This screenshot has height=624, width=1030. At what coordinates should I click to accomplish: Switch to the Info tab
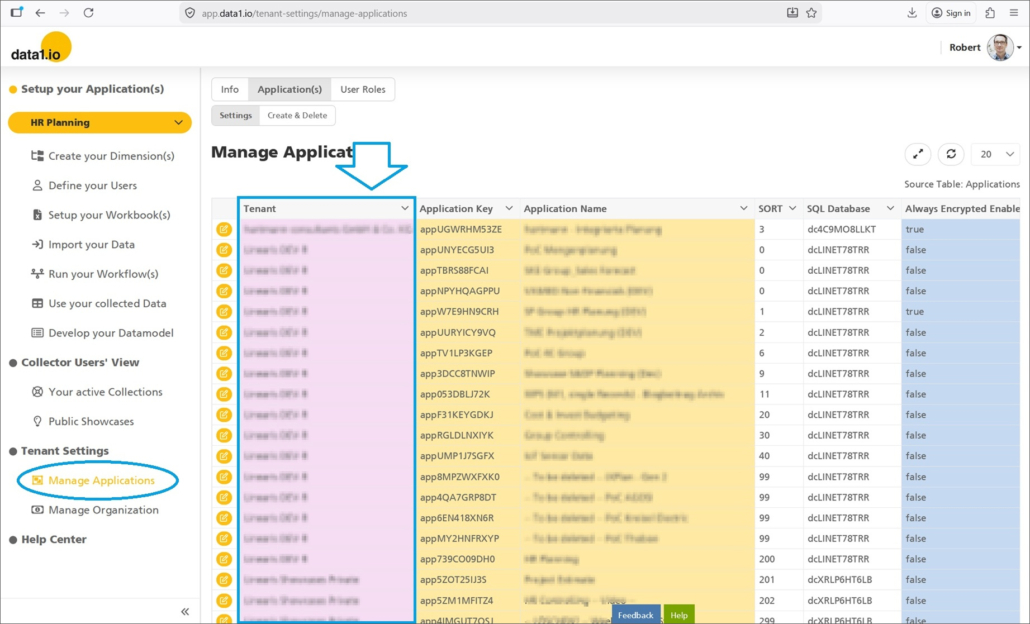coord(230,90)
